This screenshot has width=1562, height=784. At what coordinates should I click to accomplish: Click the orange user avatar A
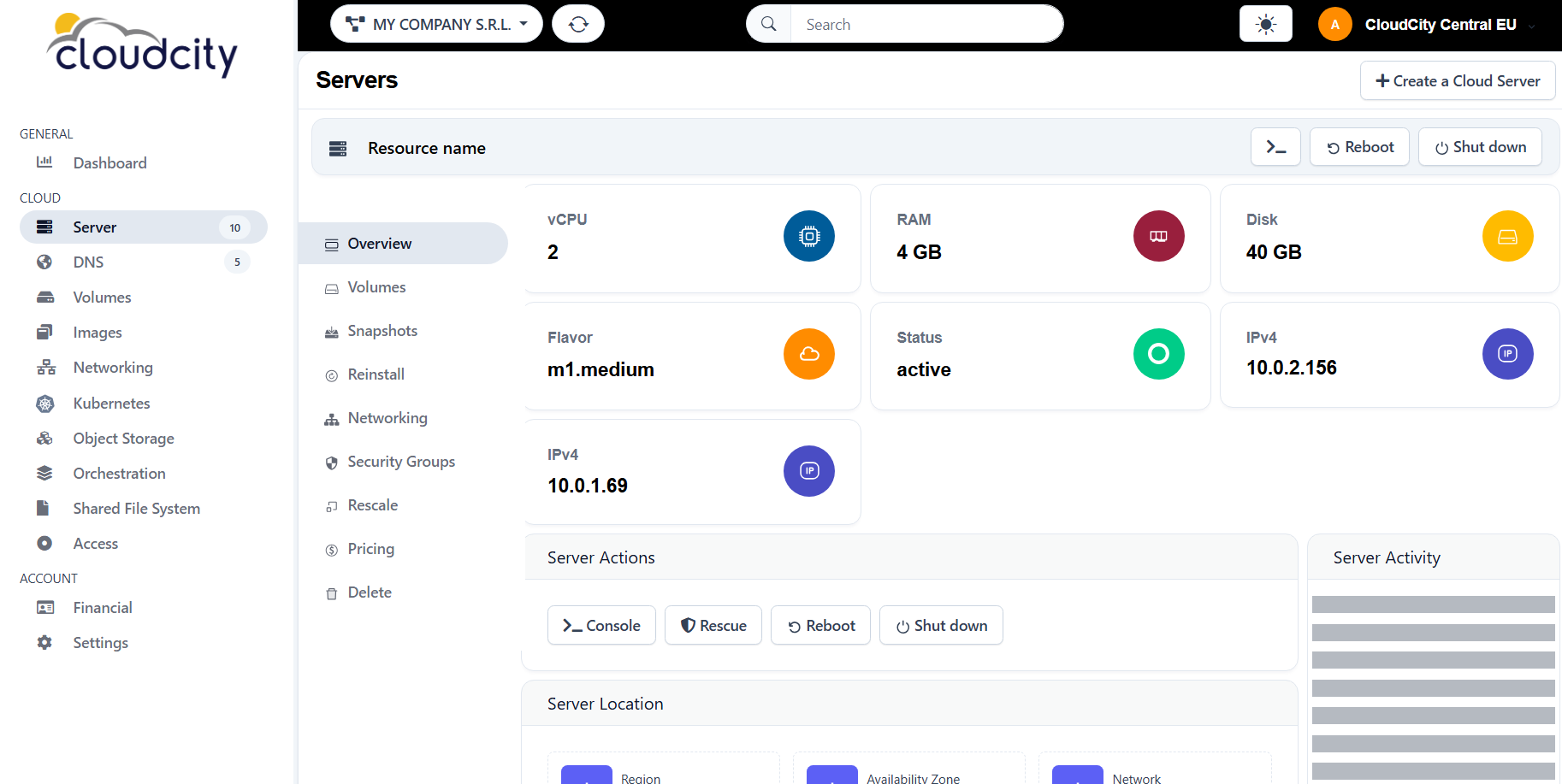point(1334,24)
